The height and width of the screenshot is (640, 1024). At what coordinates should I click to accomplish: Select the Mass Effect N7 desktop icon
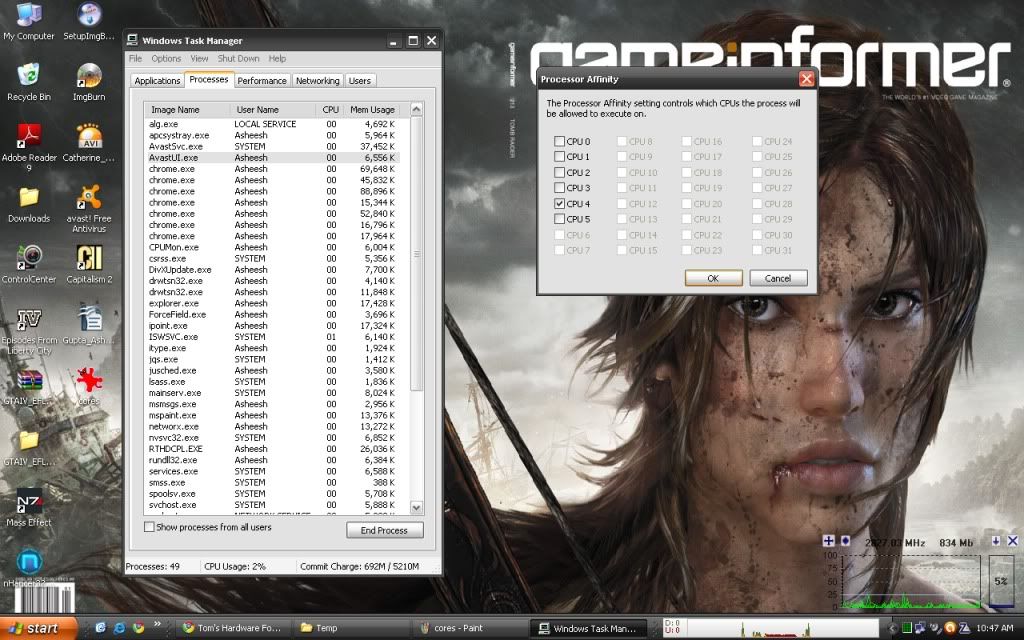tap(29, 507)
